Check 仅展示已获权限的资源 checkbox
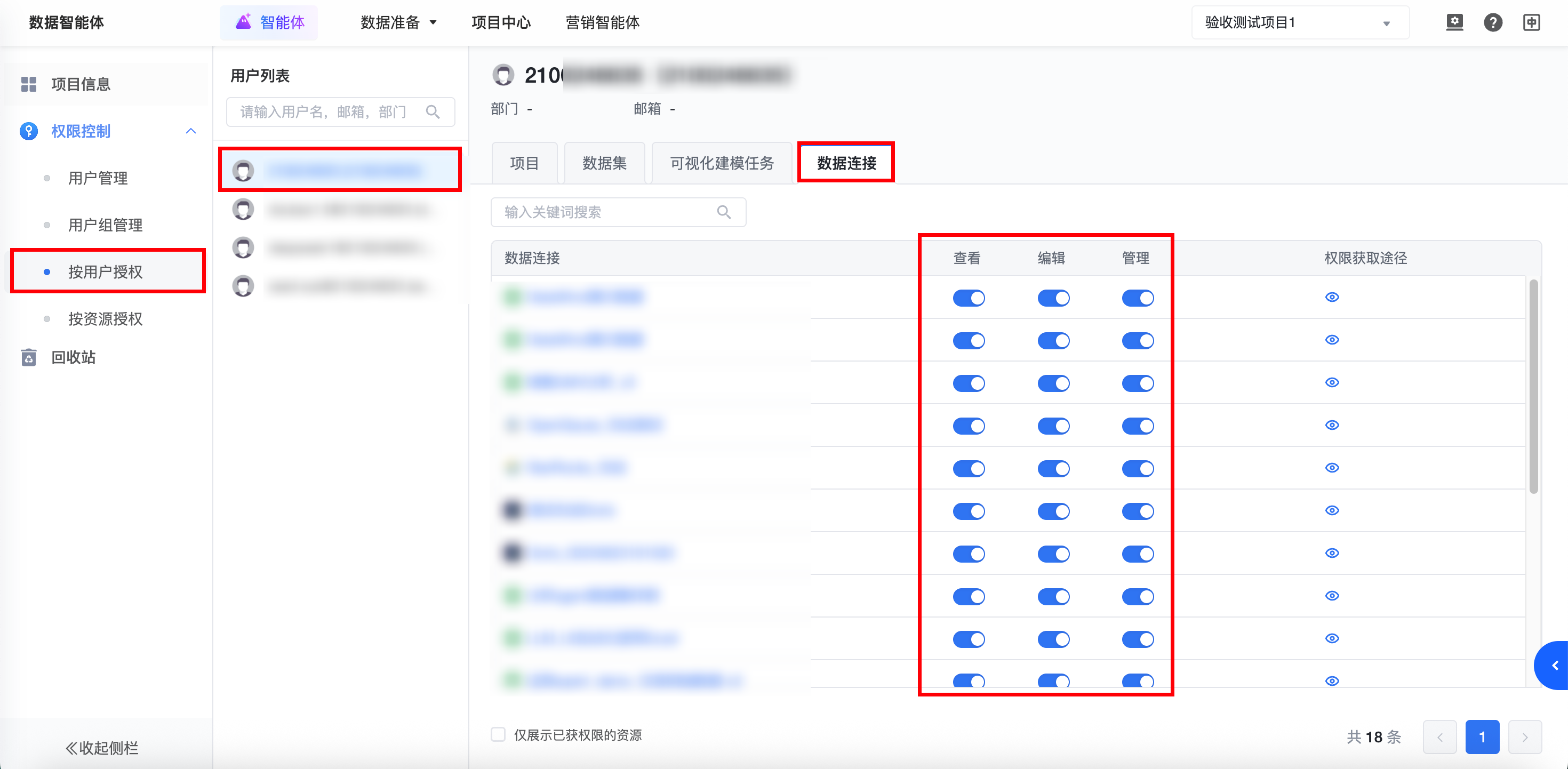Image resolution: width=1568 pixels, height=769 pixels. pos(498,734)
